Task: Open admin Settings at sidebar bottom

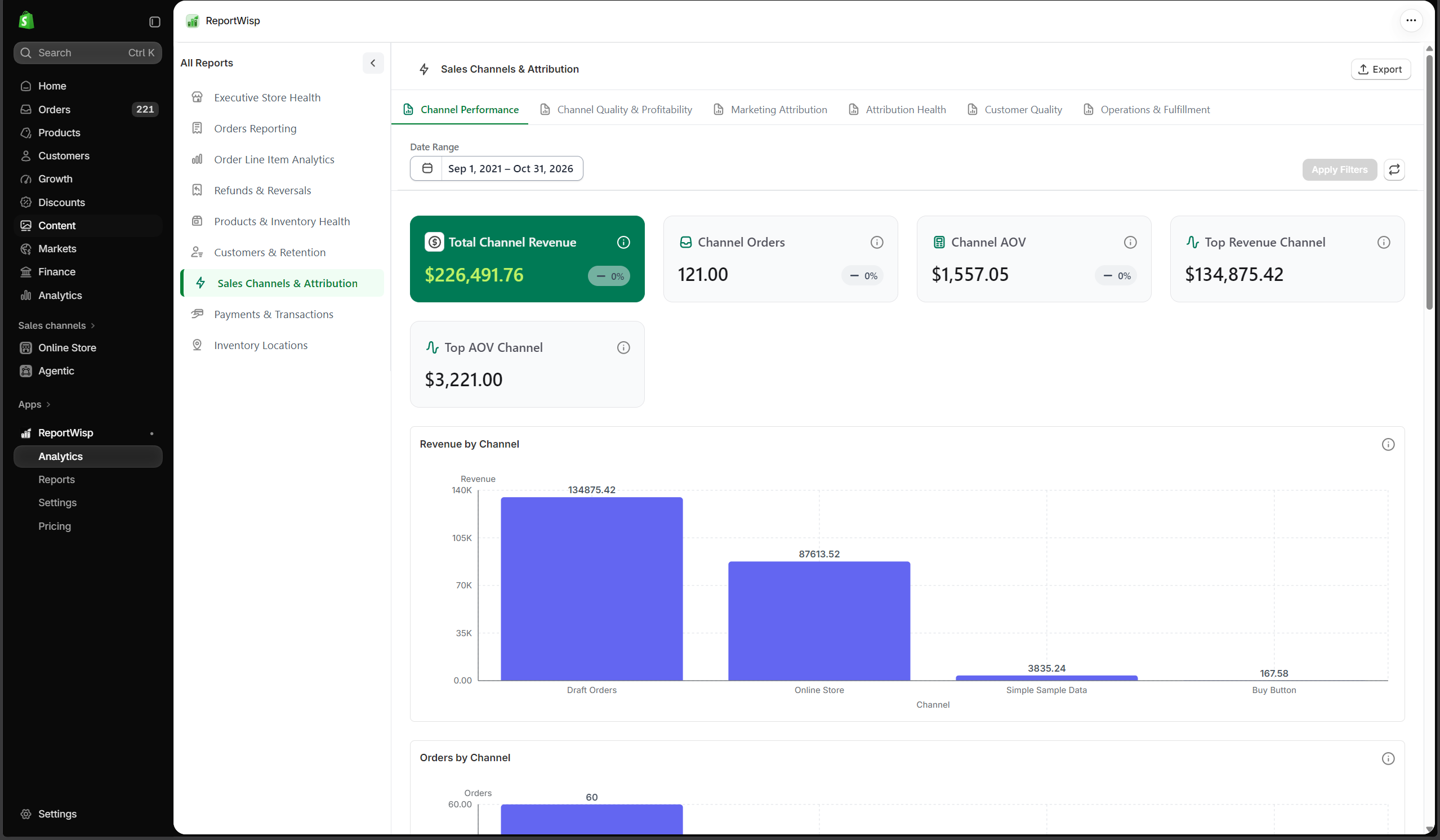Action: [88, 814]
